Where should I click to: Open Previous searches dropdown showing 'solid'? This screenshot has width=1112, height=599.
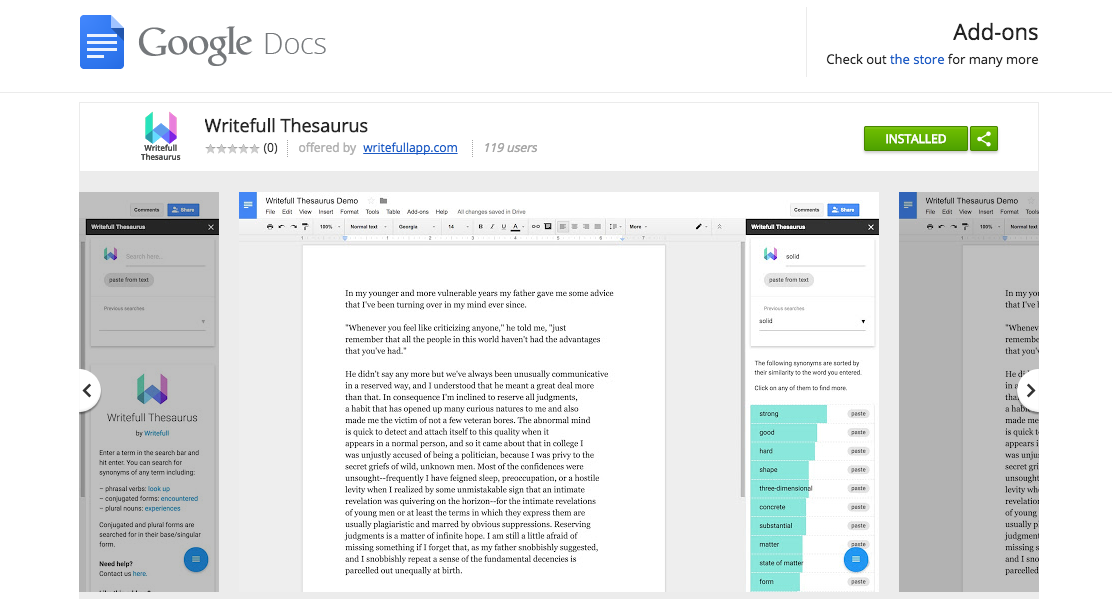[812, 322]
